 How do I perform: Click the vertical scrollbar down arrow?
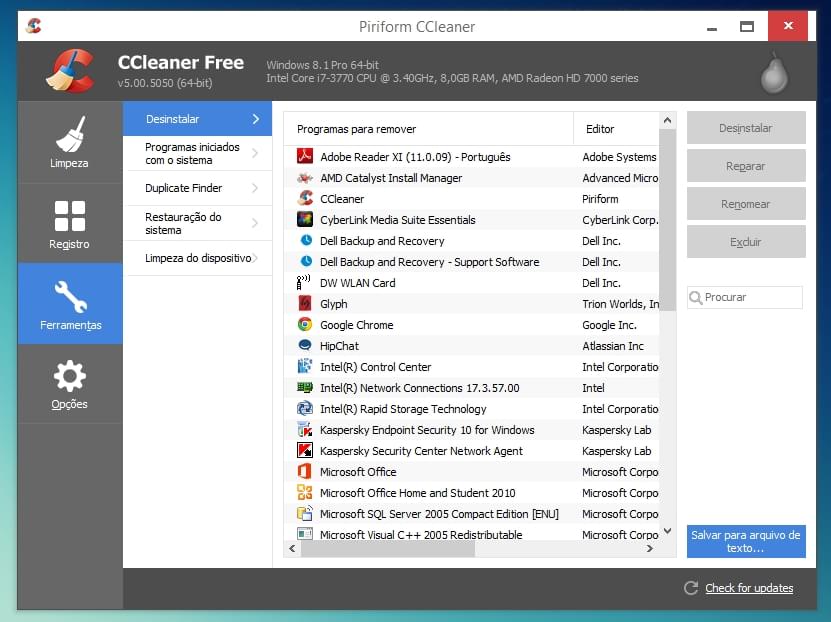click(667, 531)
